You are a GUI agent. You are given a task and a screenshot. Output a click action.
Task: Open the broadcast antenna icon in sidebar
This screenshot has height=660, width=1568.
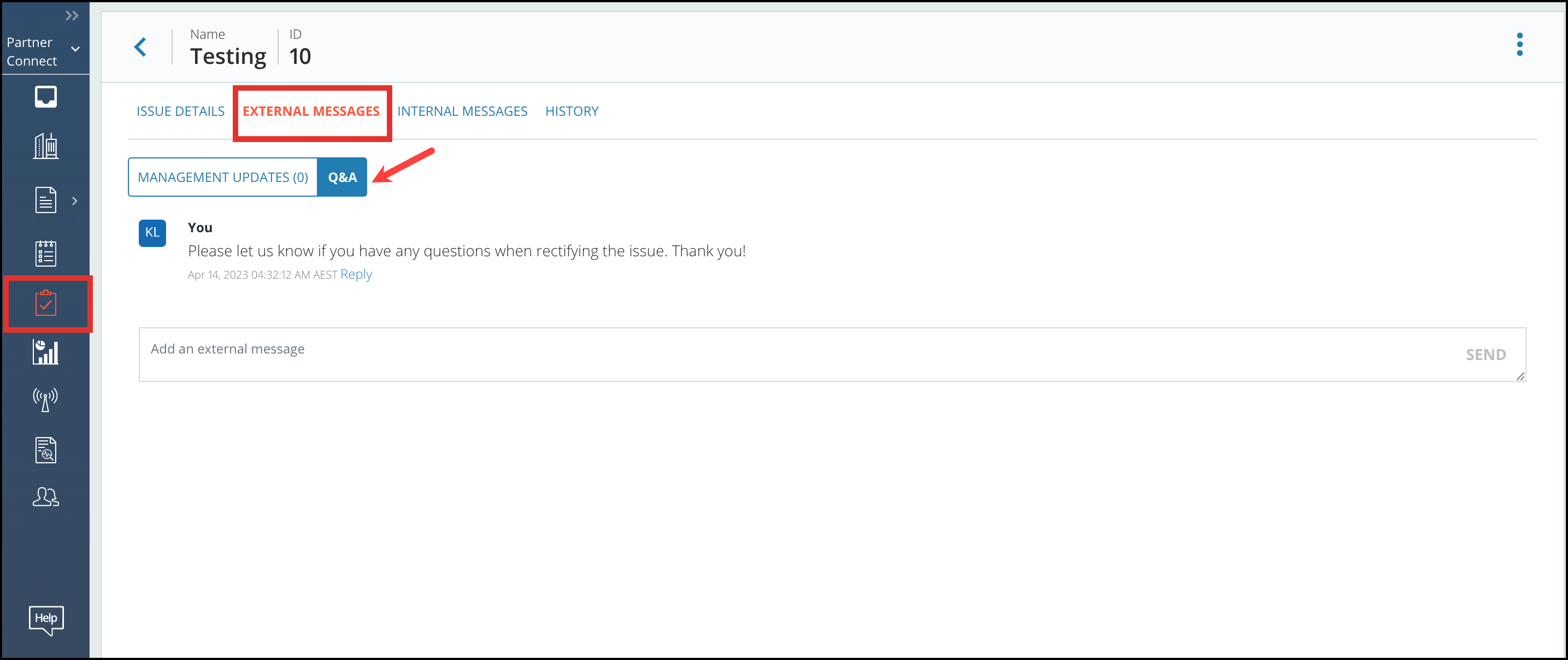[46, 400]
